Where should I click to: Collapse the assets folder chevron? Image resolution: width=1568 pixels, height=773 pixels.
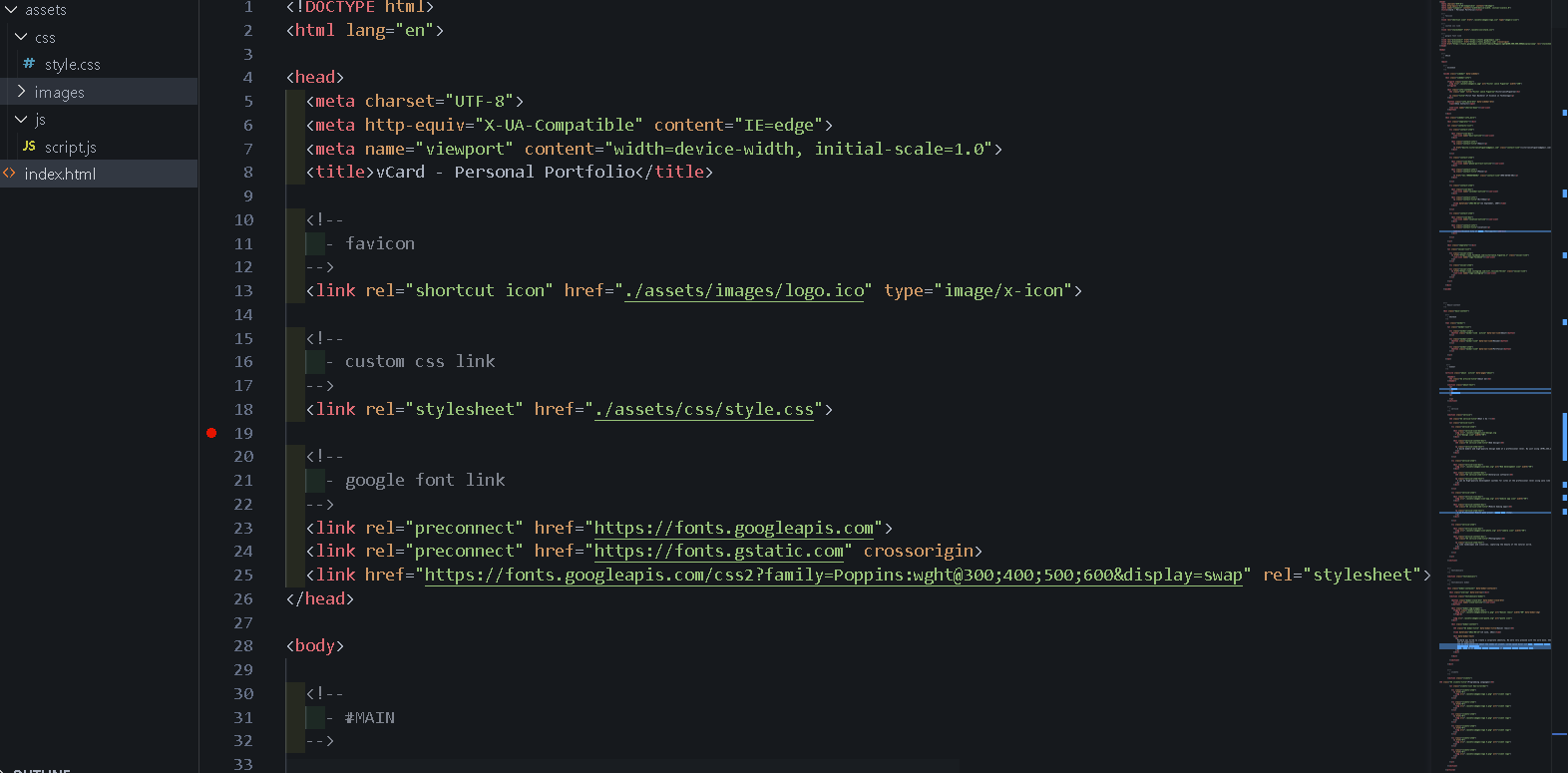click(11, 10)
